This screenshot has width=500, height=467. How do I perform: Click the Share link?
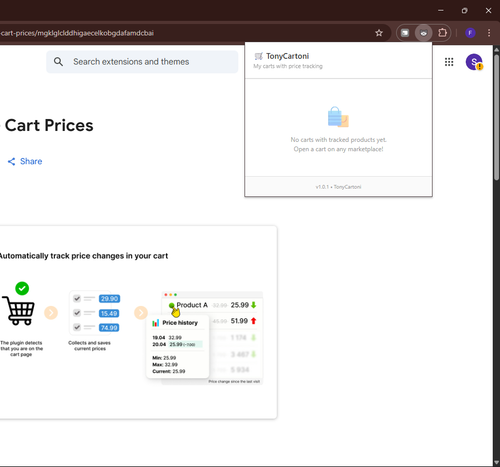(x=25, y=161)
